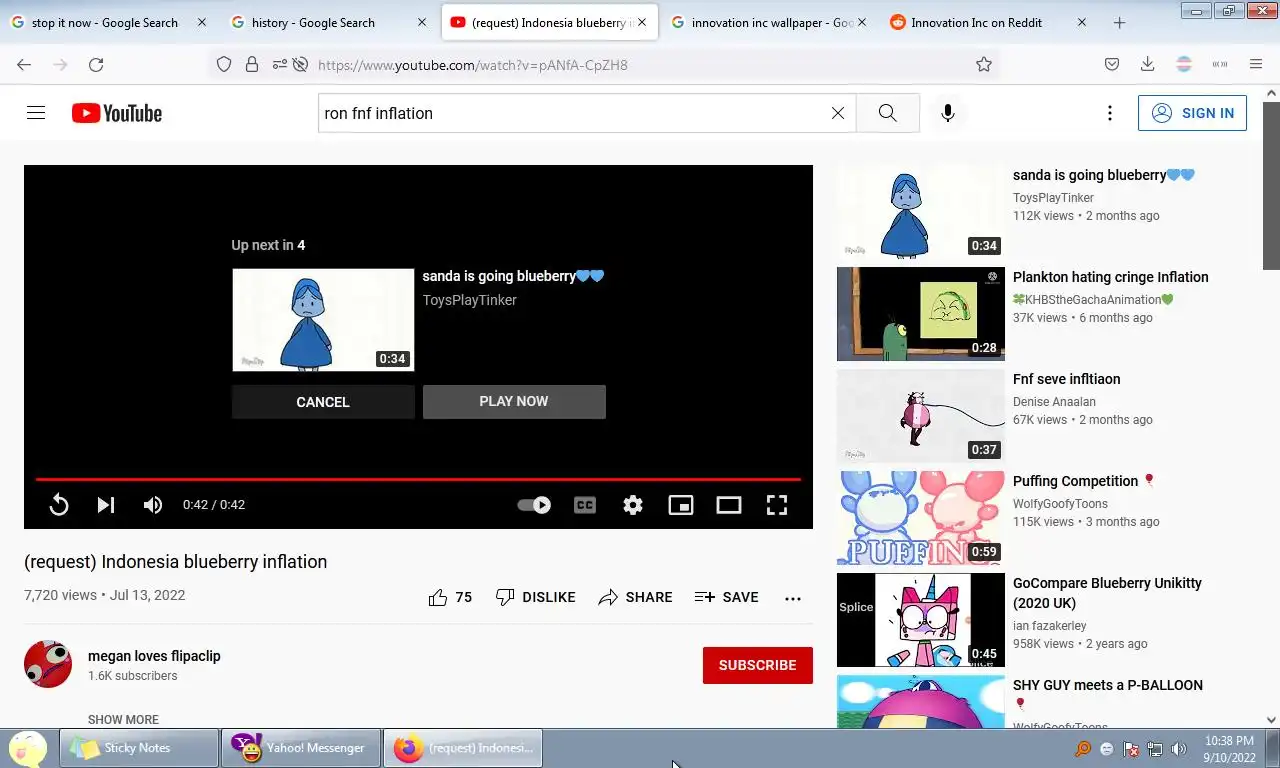1280x768 pixels.
Task: Seek on the red video progress bar
Action: 418,480
